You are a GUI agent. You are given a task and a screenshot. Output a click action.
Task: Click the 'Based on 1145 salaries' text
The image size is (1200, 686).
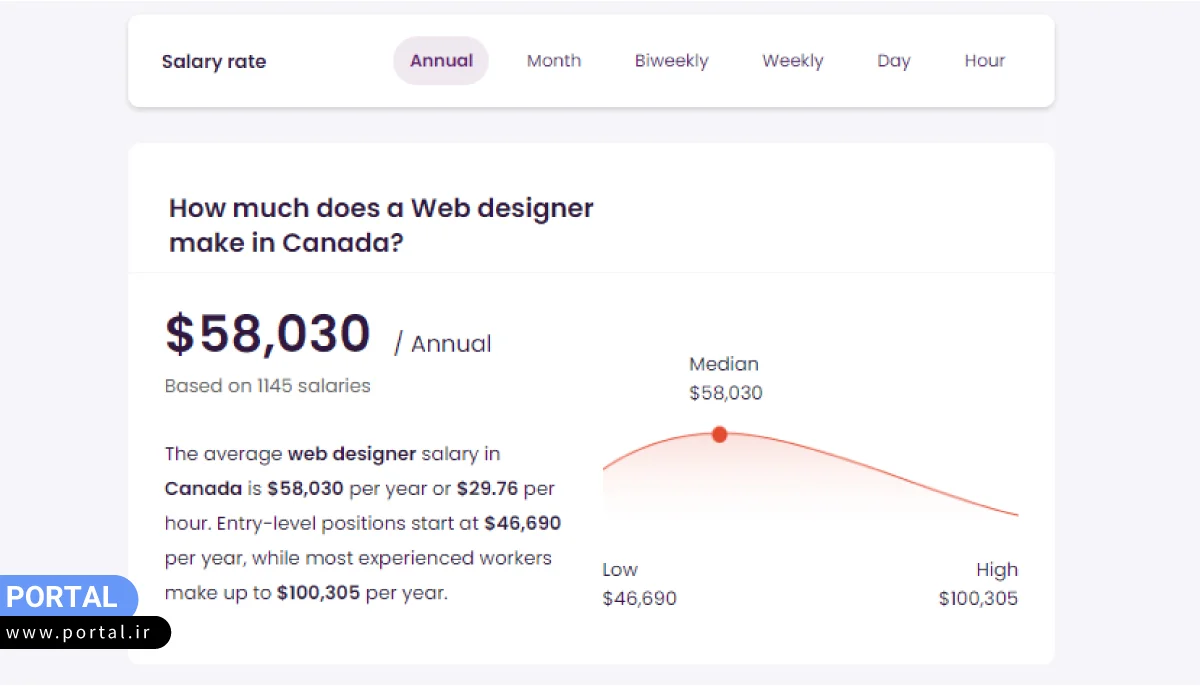click(267, 386)
